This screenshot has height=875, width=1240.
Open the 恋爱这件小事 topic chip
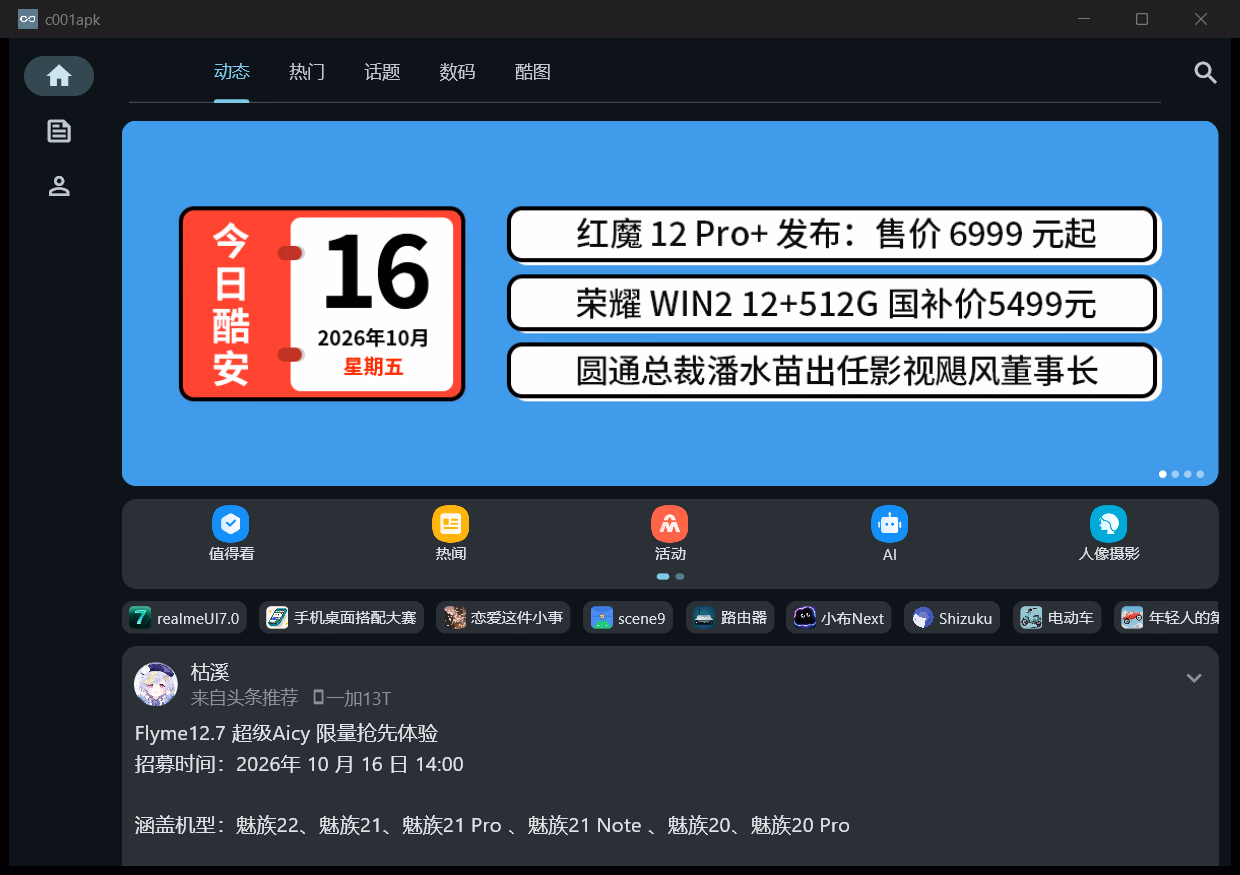point(503,618)
